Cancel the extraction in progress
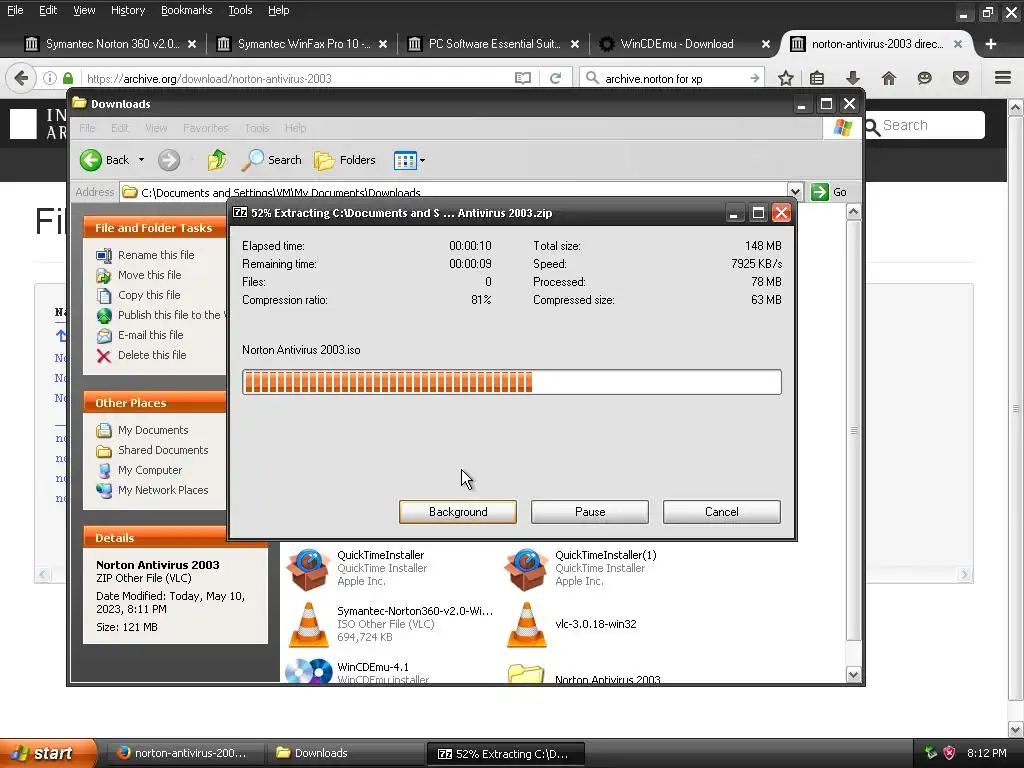1024x768 pixels. tap(722, 512)
